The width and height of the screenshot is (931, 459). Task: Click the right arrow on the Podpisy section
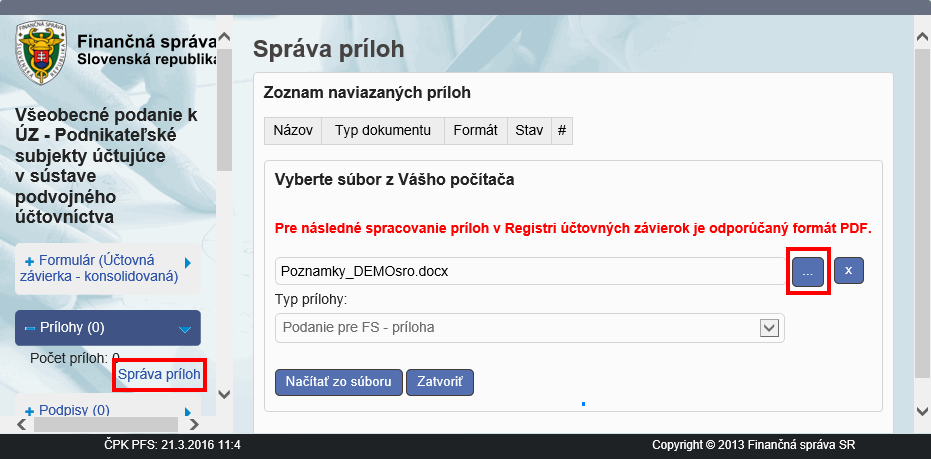[x=188, y=411]
